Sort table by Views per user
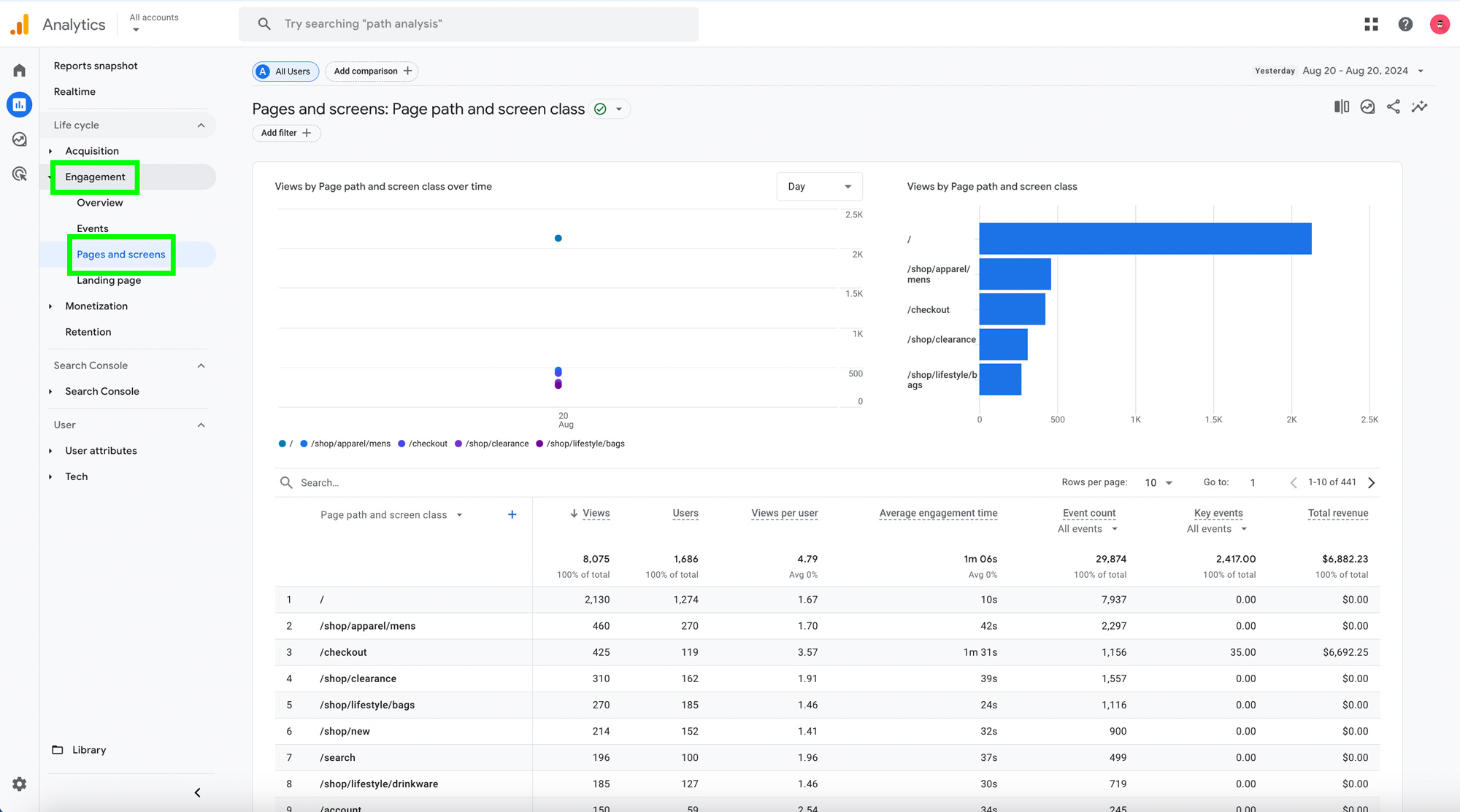Screen dimensions: 1460x812 785,514
